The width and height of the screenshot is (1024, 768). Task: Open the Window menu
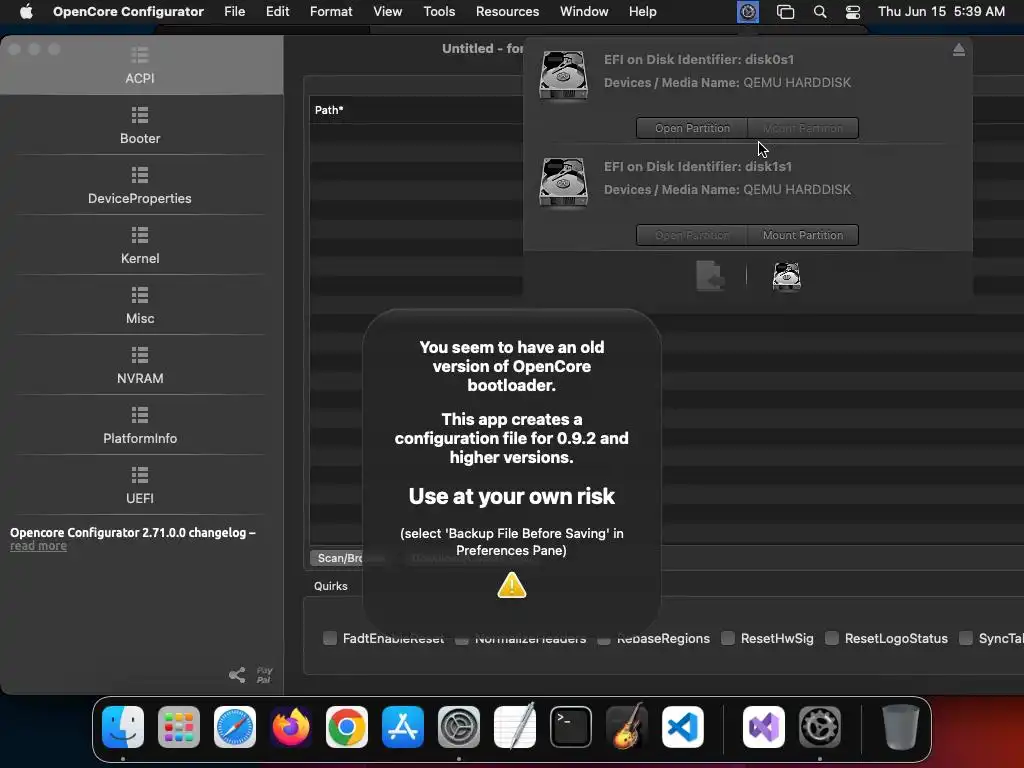(x=584, y=12)
